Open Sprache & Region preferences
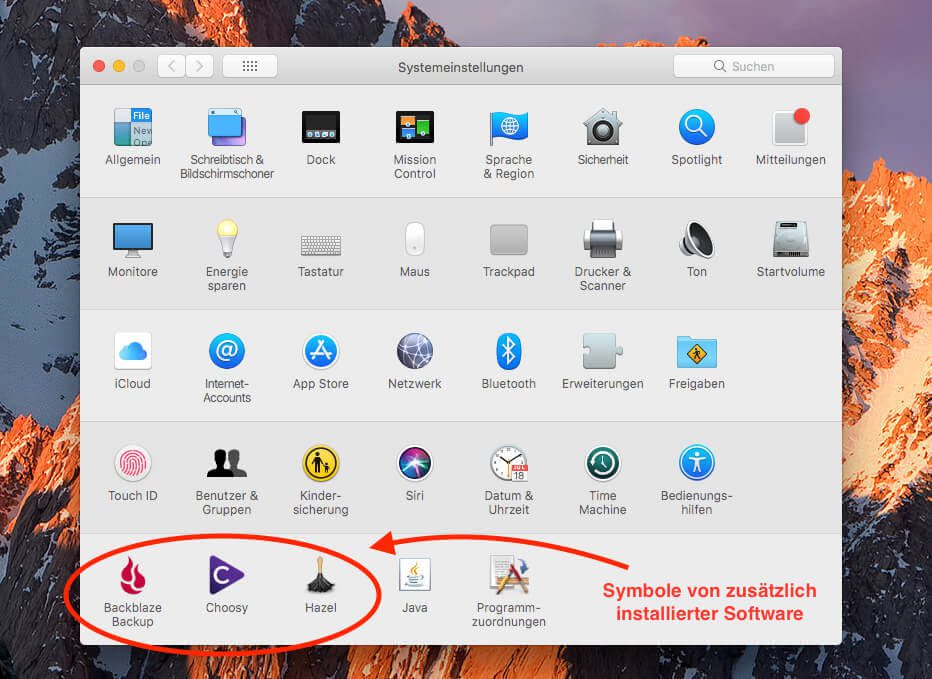932x679 pixels. tap(509, 127)
